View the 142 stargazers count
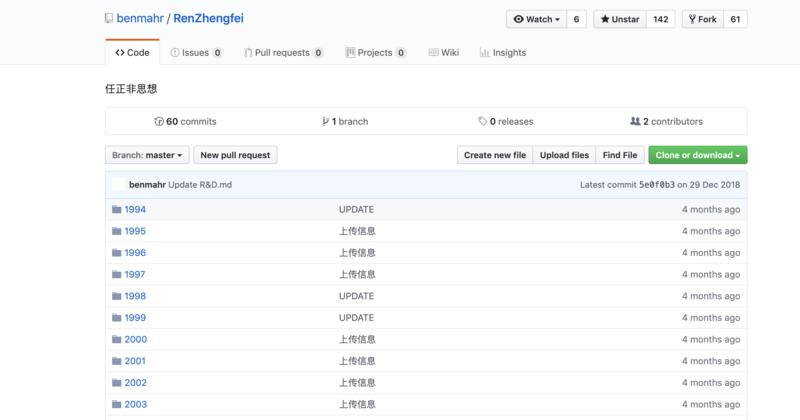The image size is (800, 420). 661,19
